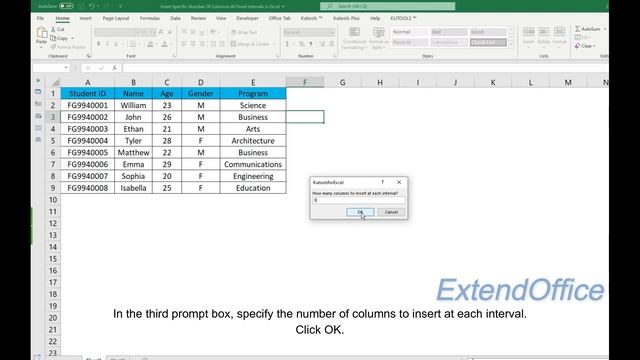Click the Decrease Font Size icon
The image size is (640, 360).
(170, 32)
